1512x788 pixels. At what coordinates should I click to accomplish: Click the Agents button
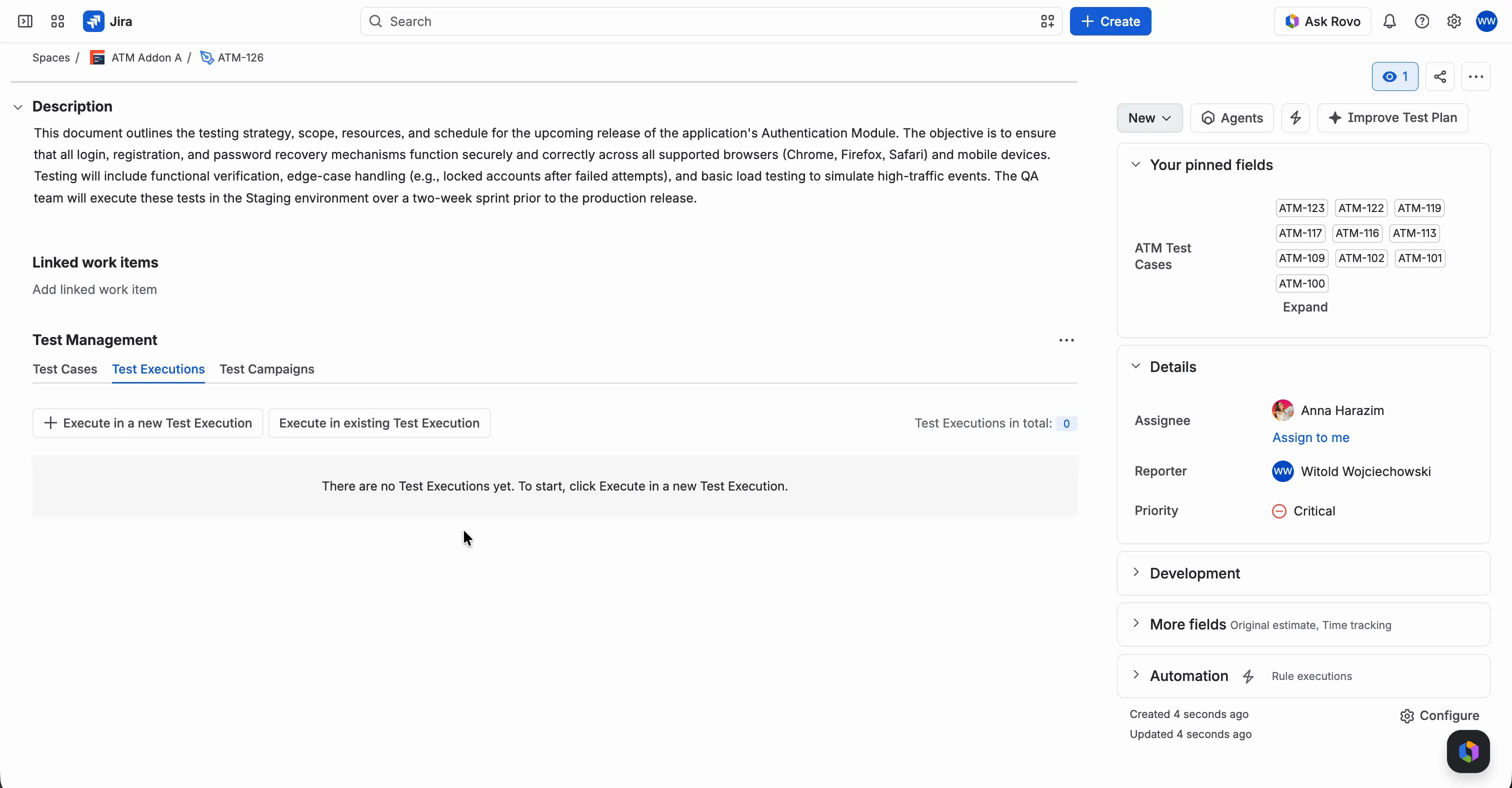1231,118
